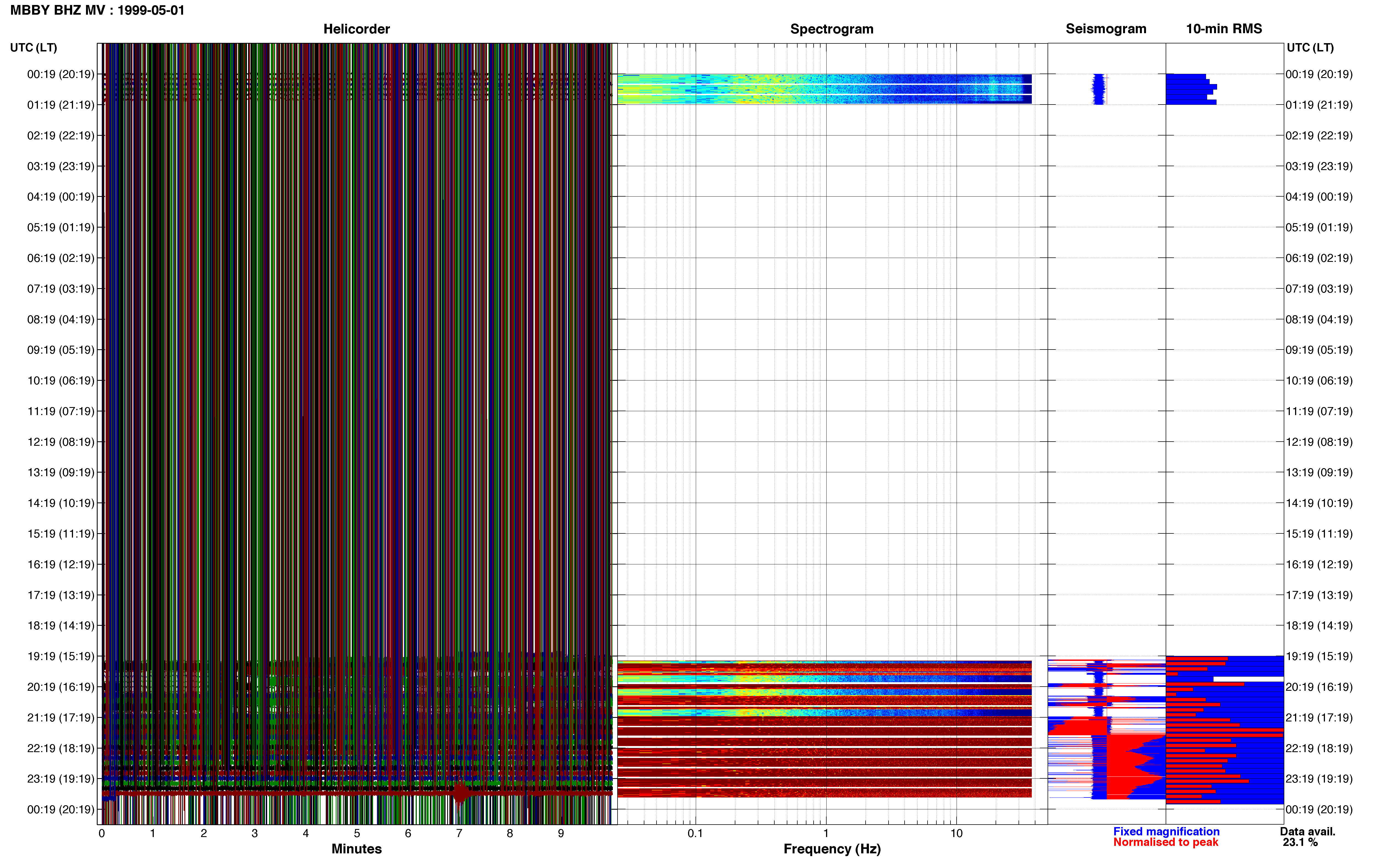Click left axis time '23:19 (19:19)'
The image size is (1388, 868).
[x=61, y=779]
